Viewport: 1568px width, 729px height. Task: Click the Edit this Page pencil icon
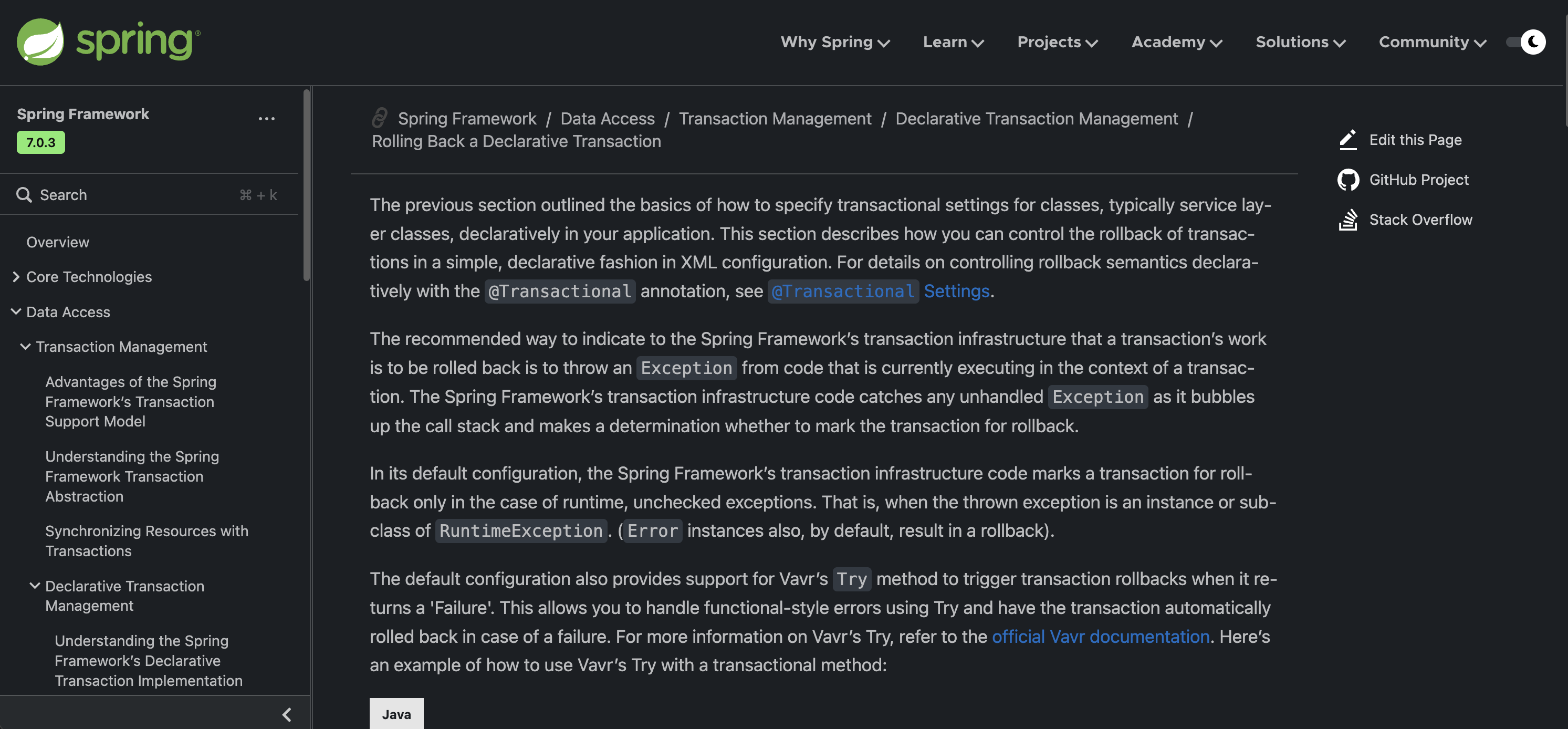(1347, 140)
